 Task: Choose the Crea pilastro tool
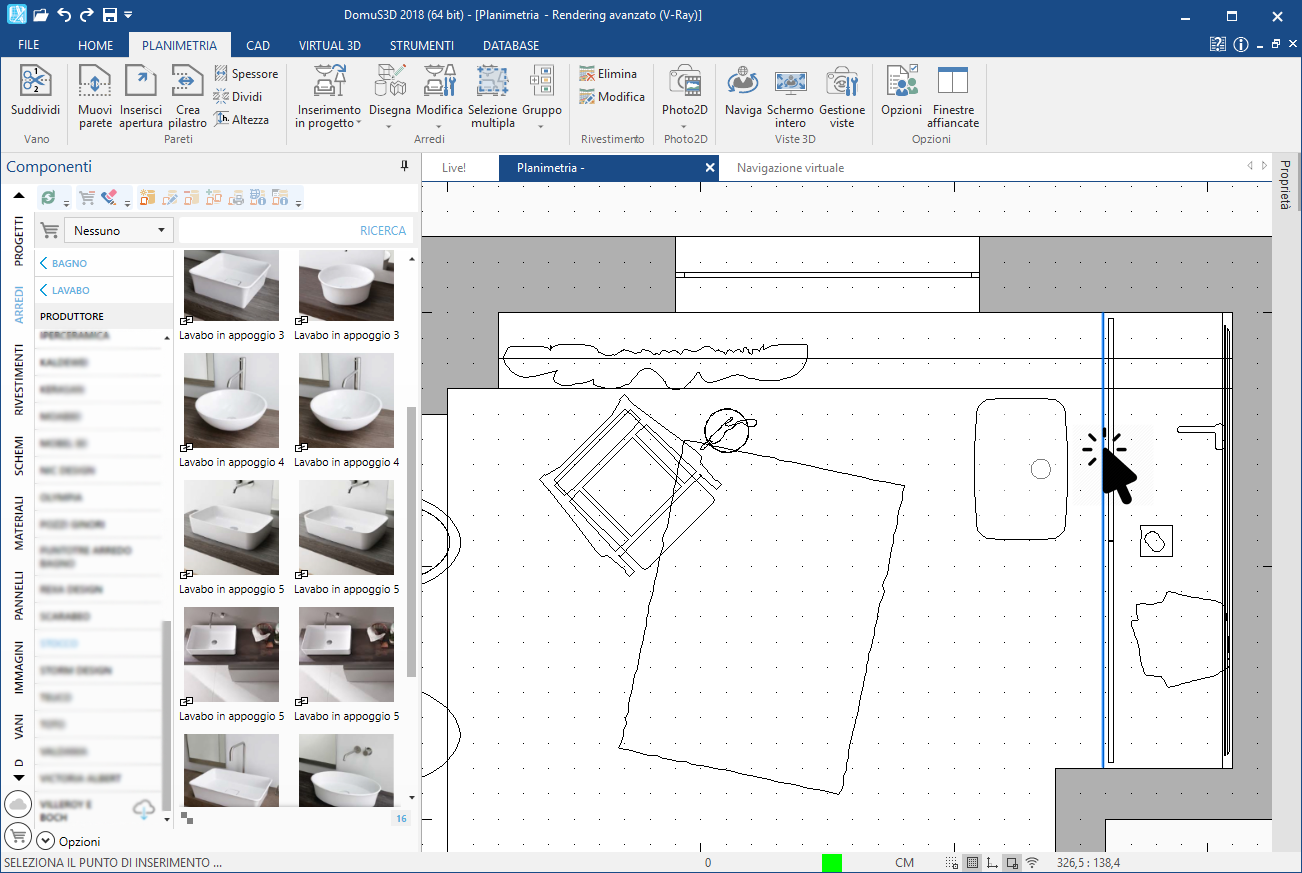pyautogui.click(x=187, y=97)
